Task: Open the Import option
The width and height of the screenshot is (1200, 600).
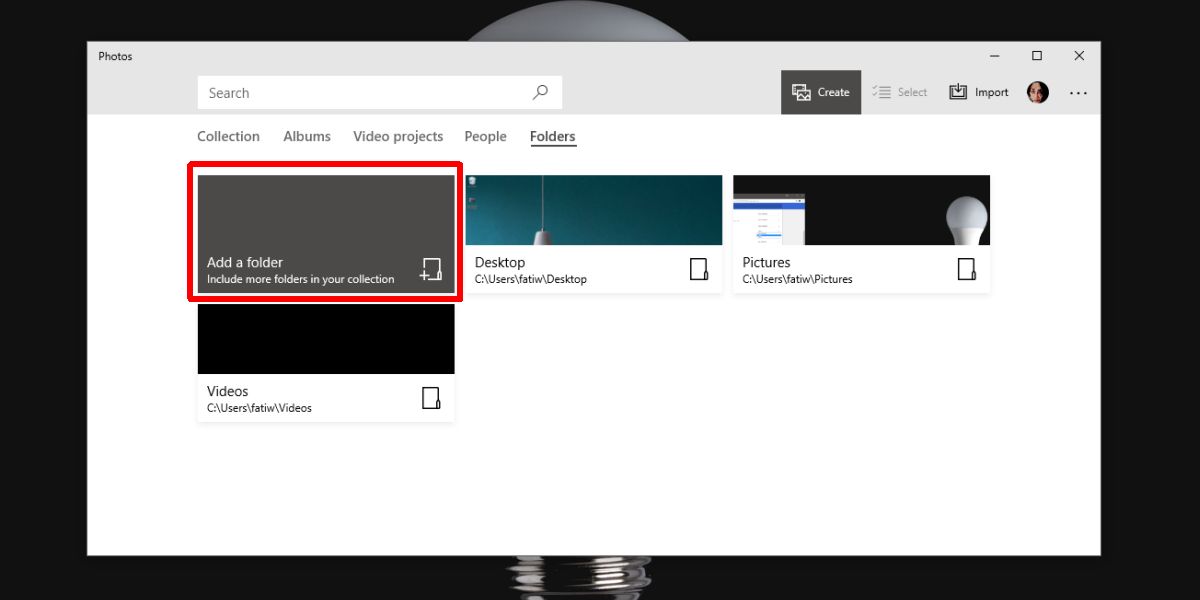Action: (x=979, y=92)
